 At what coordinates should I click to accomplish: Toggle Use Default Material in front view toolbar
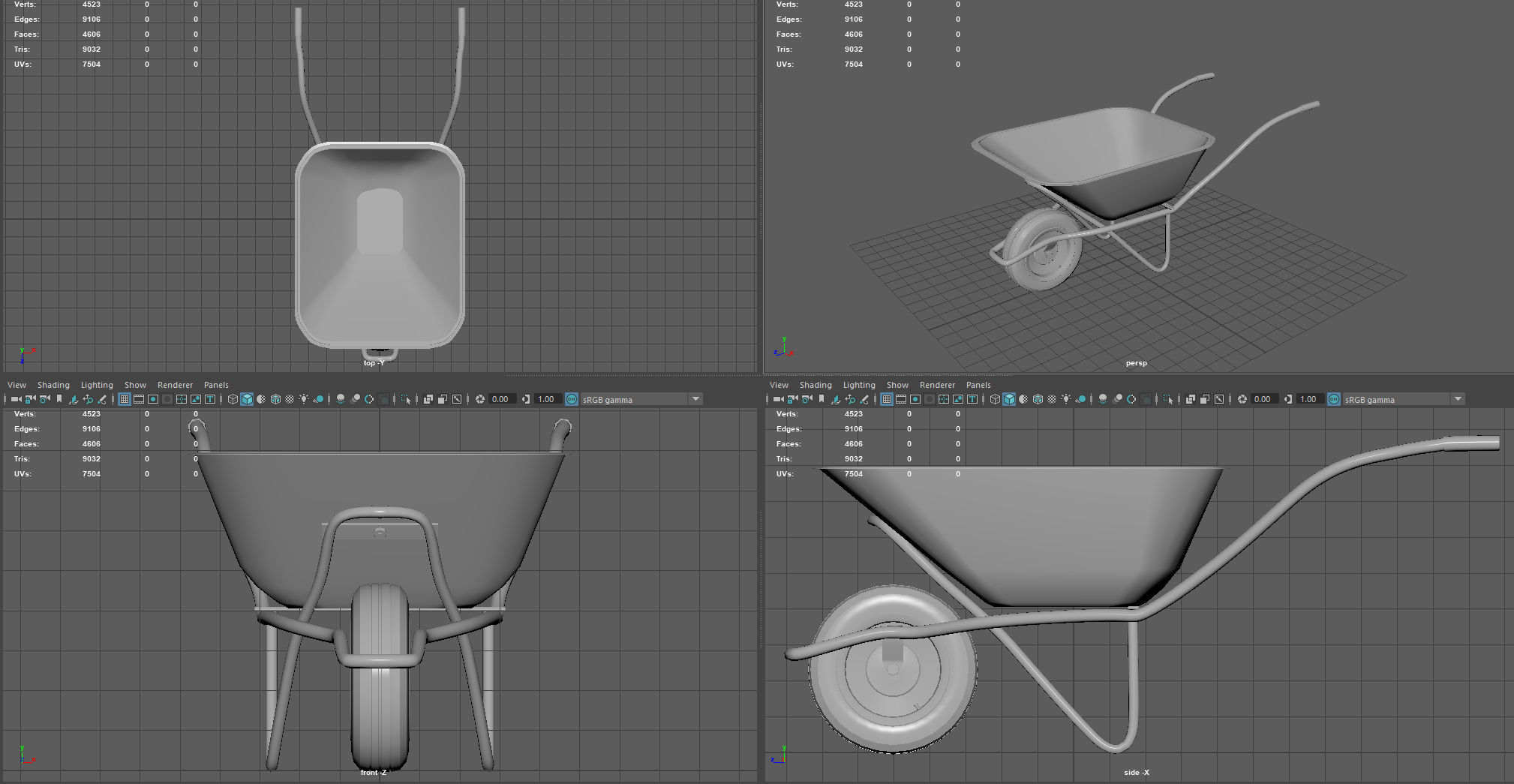pyautogui.click(x=261, y=399)
